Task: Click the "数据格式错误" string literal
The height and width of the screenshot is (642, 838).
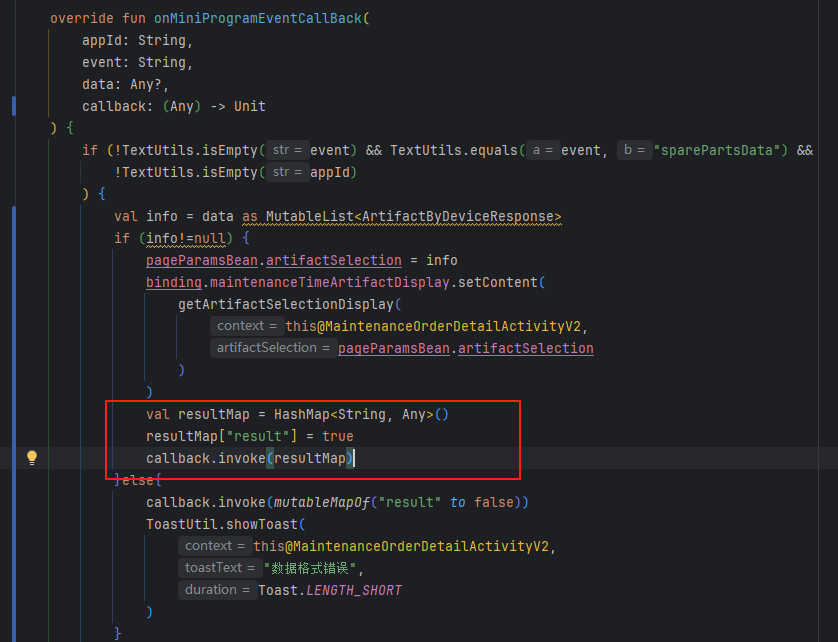Action: click(310, 568)
